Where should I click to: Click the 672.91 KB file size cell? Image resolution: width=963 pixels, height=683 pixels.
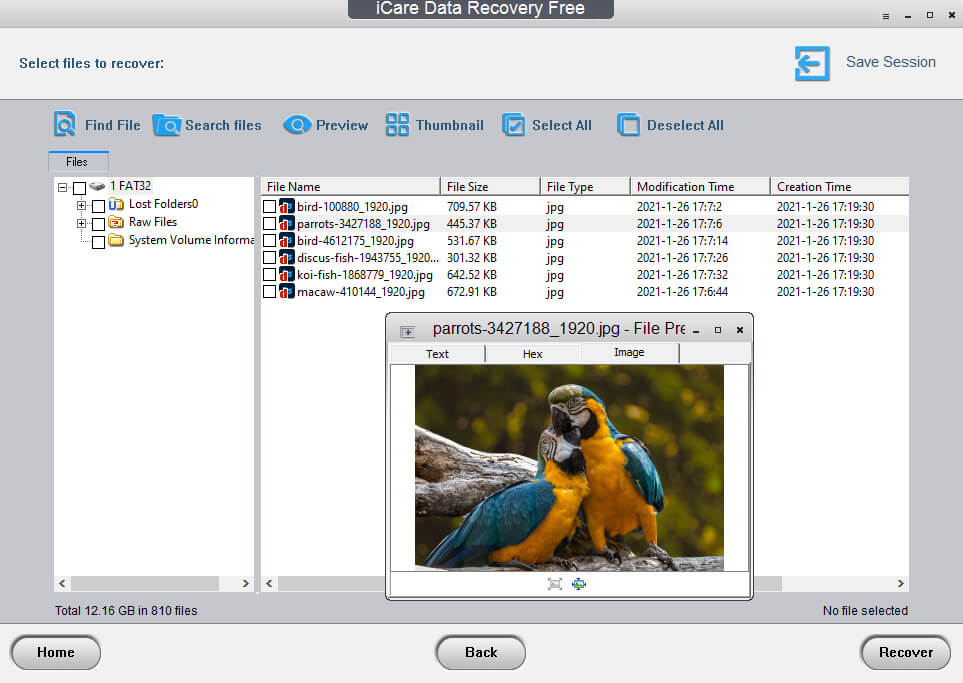coord(472,292)
